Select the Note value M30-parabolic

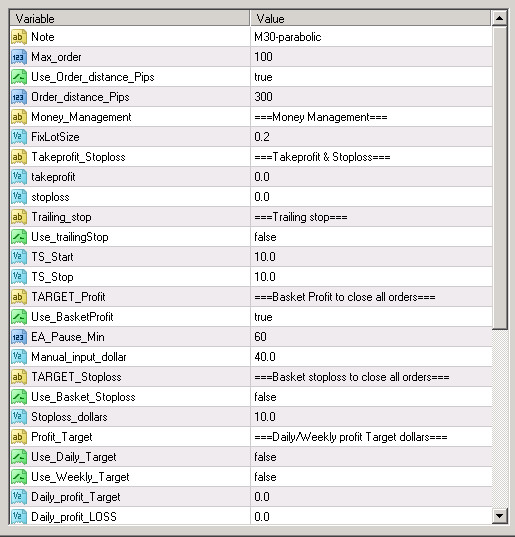pyautogui.click(x=288, y=37)
